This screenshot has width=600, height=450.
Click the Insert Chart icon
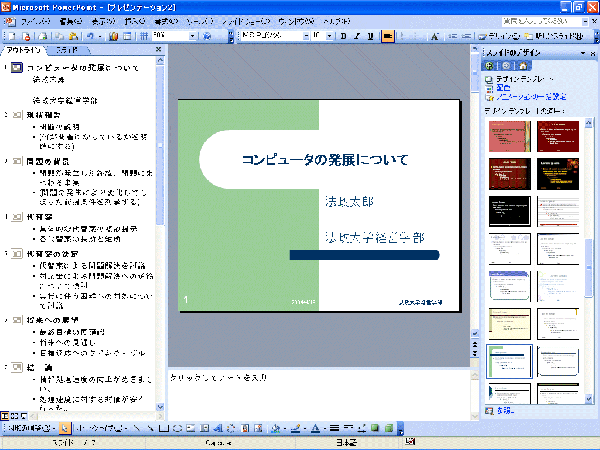click(x=113, y=36)
